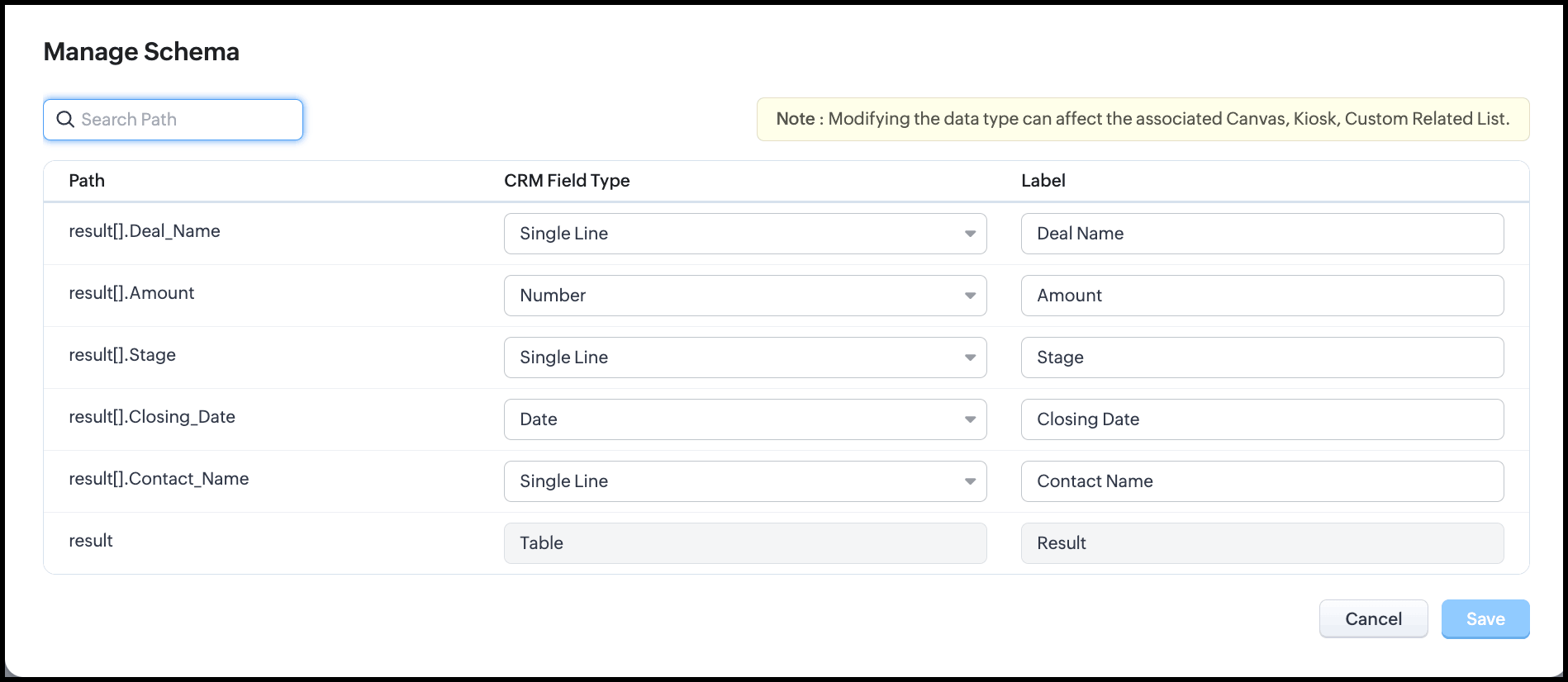Open the Stage field type dropdown
1568x682 pixels.
[x=744, y=358]
